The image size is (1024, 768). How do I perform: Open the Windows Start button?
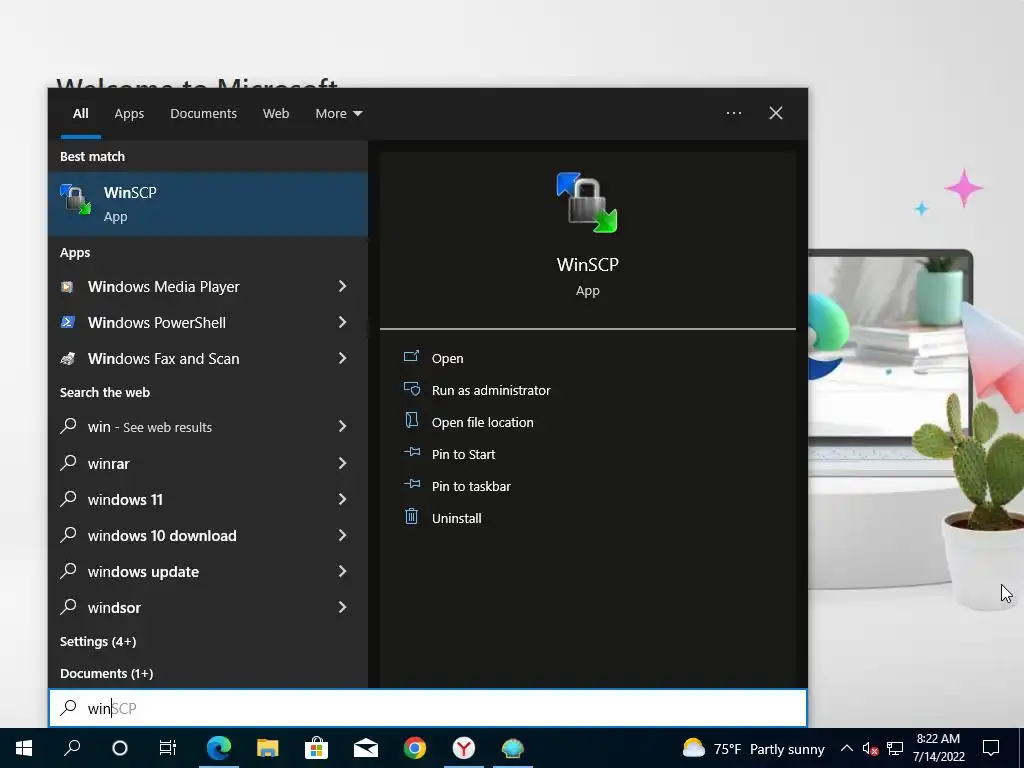point(24,748)
